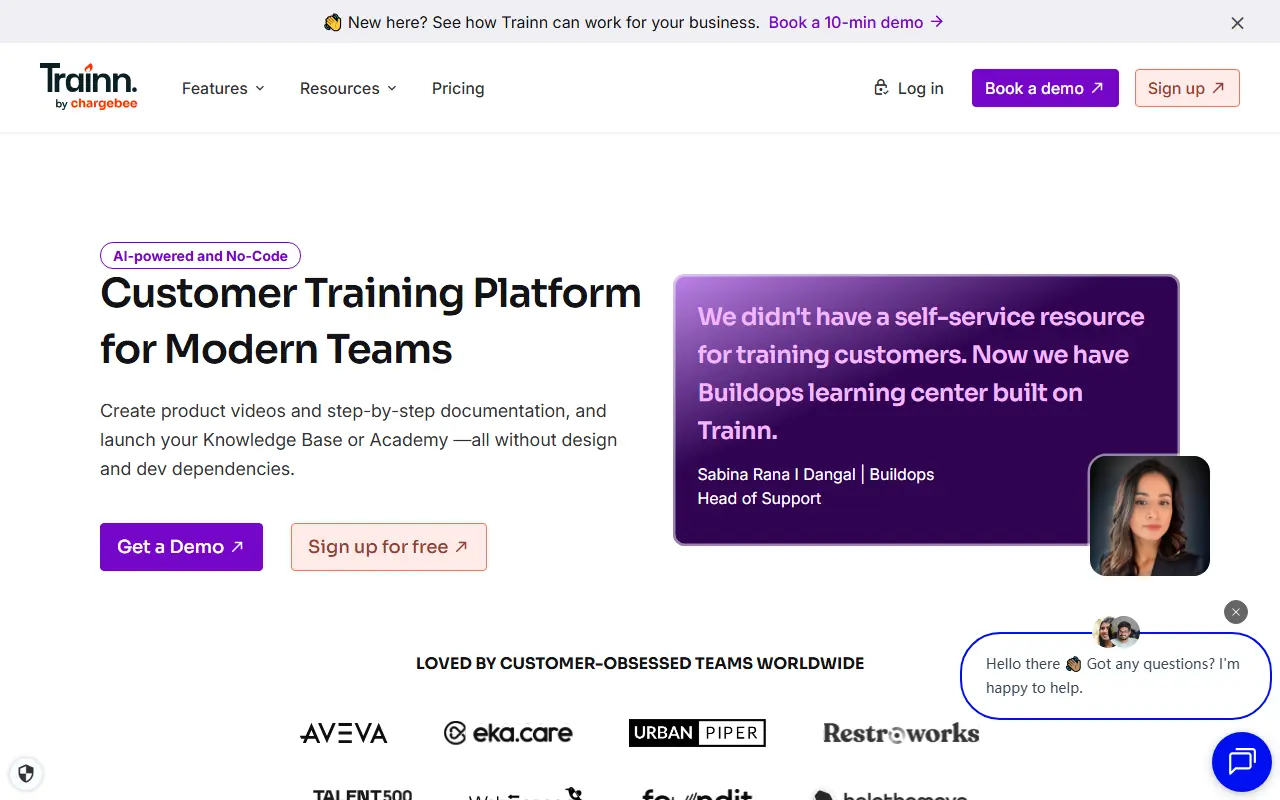This screenshot has height=800, width=1280.
Task: Click the AI-powered and No-Code badge
Action: pyautogui.click(x=200, y=256)
